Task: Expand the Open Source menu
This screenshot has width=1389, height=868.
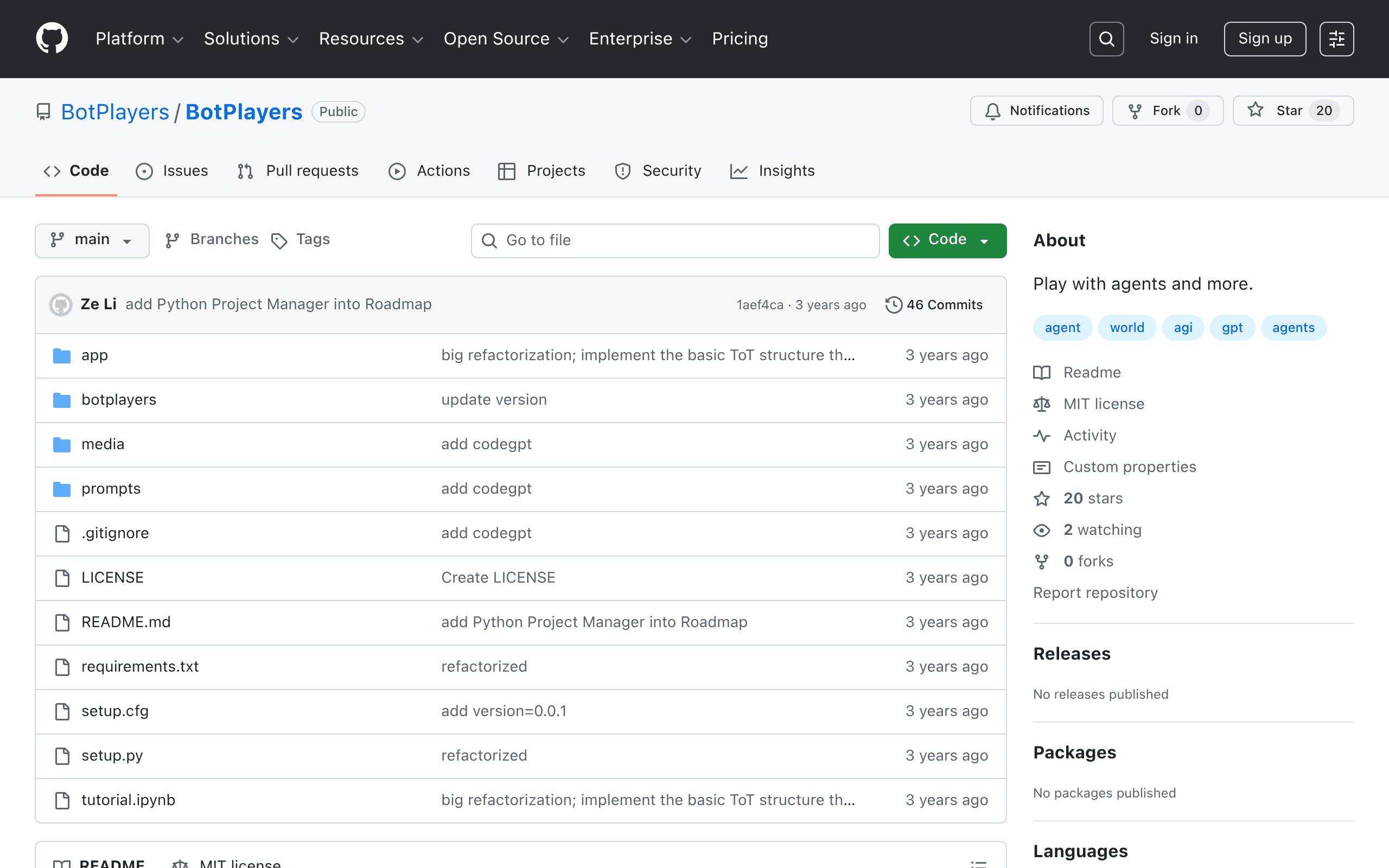Action: [506, 39]
